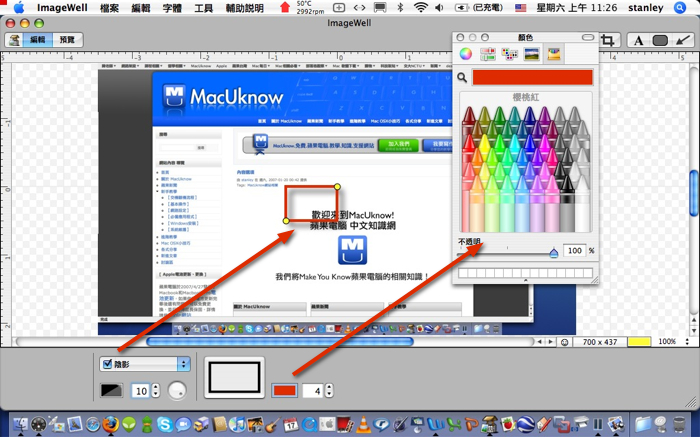
Task: Click the shadow blur field showing 10
Action: [141, 391]
